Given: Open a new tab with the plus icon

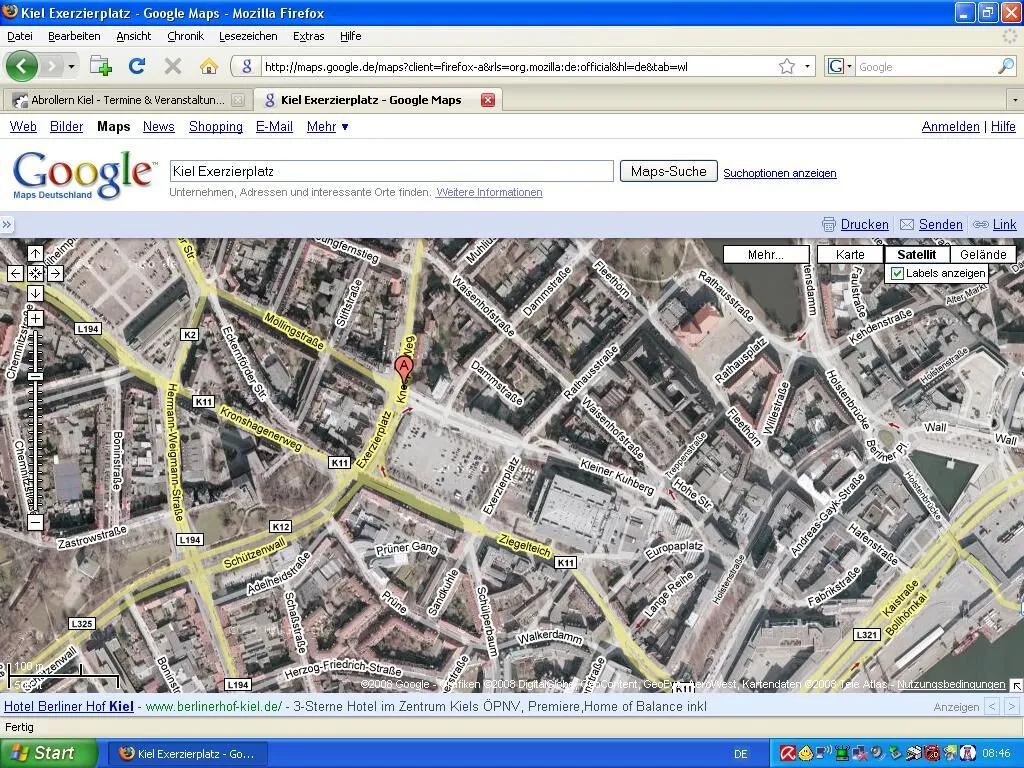Looking at the screenshot, I should (x=101, y=66).
